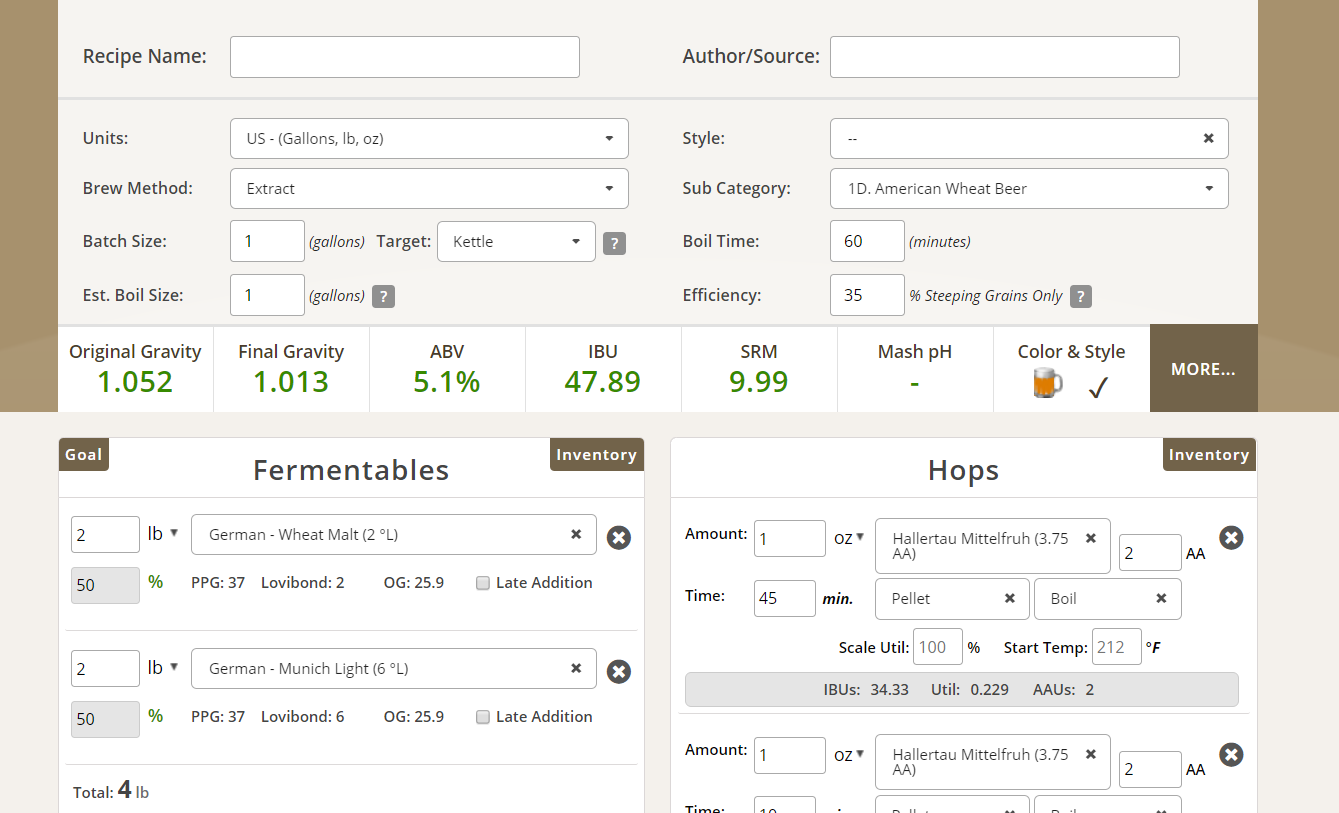Click the Wheat Malt amount field
This screenshot has width=1339, height=813.
point(105,535)
